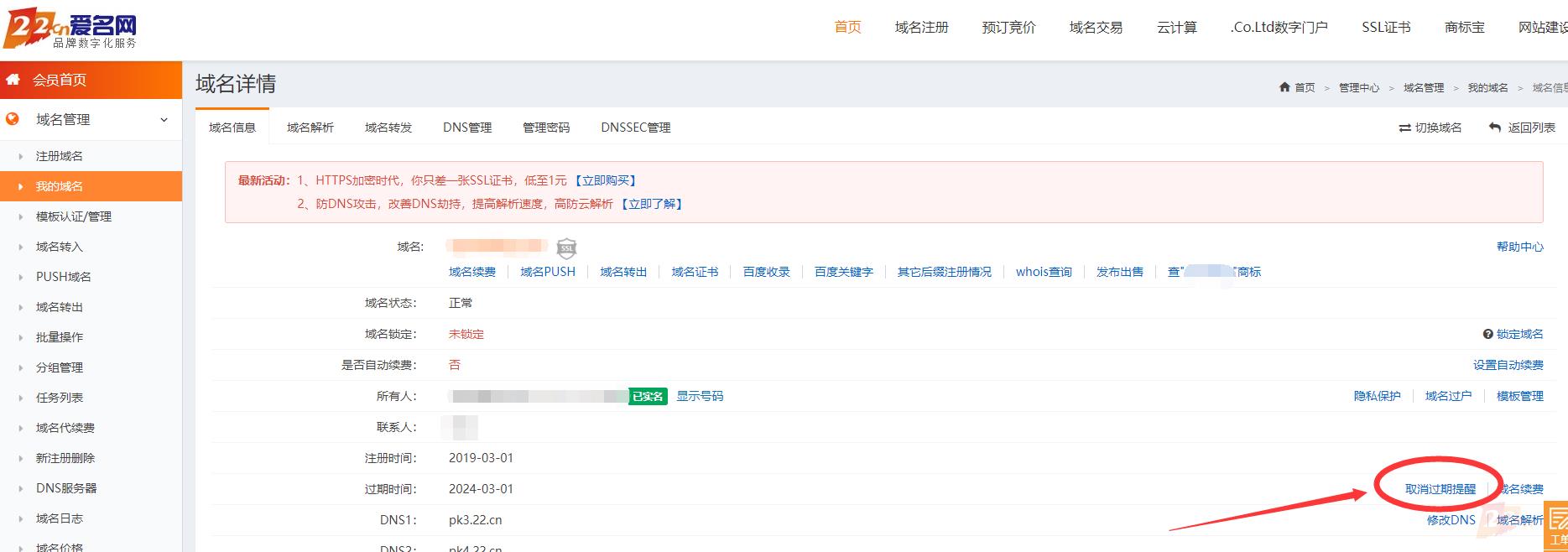Screen dimensions: 1568x552
Task: Click 域名续费 link under domain name
Action: point(472,272)
